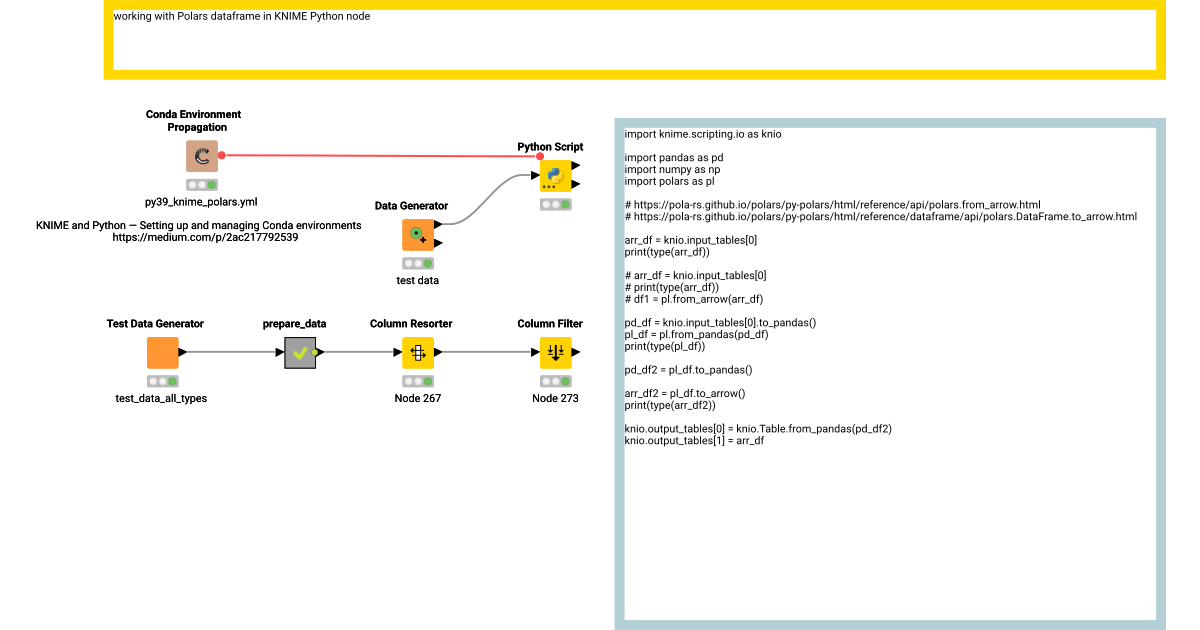Select the Column Filter node

pyautogui.click(x=555, y=352)
